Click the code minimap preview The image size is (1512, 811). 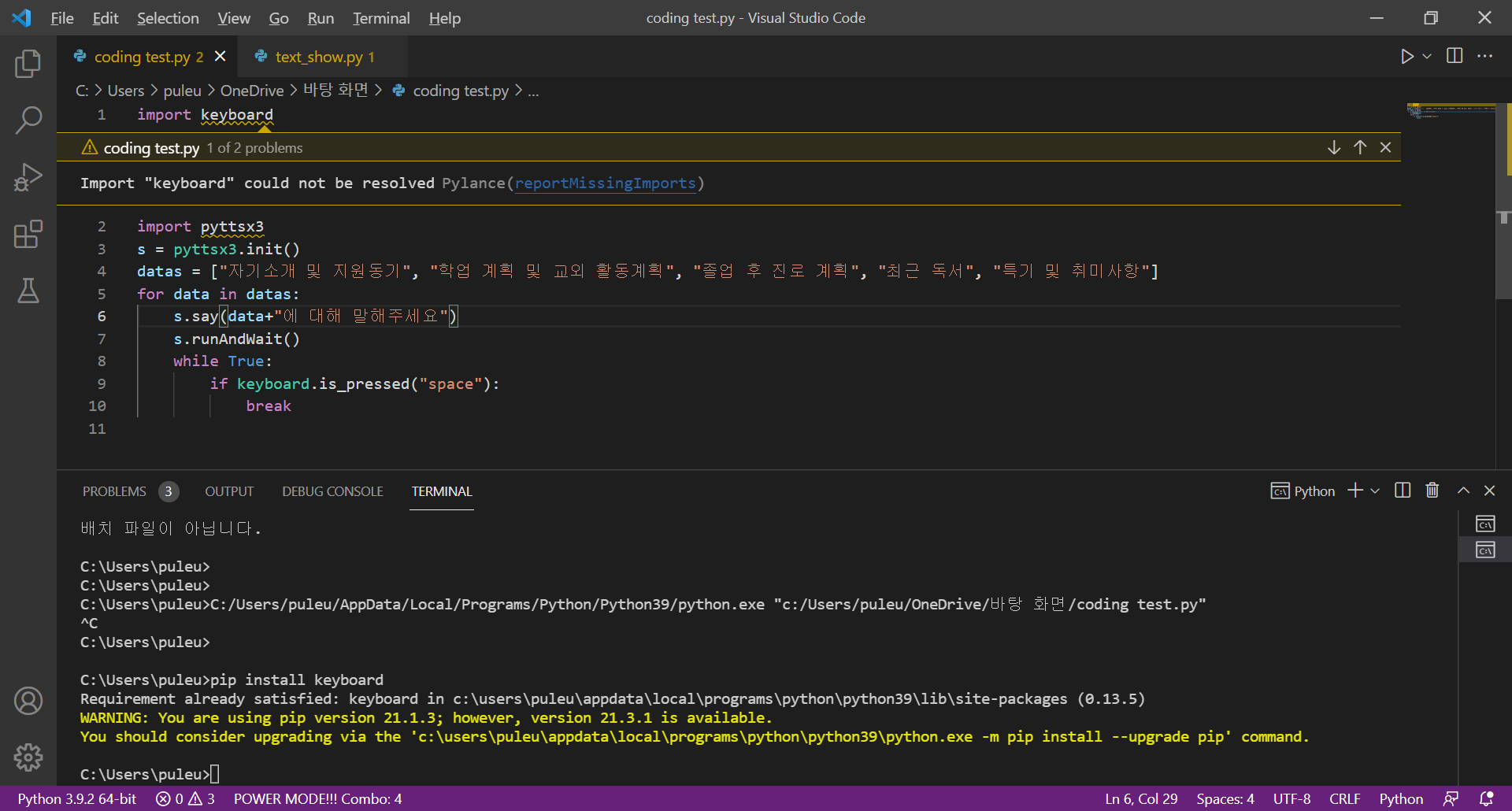[x=1451, y=111]
